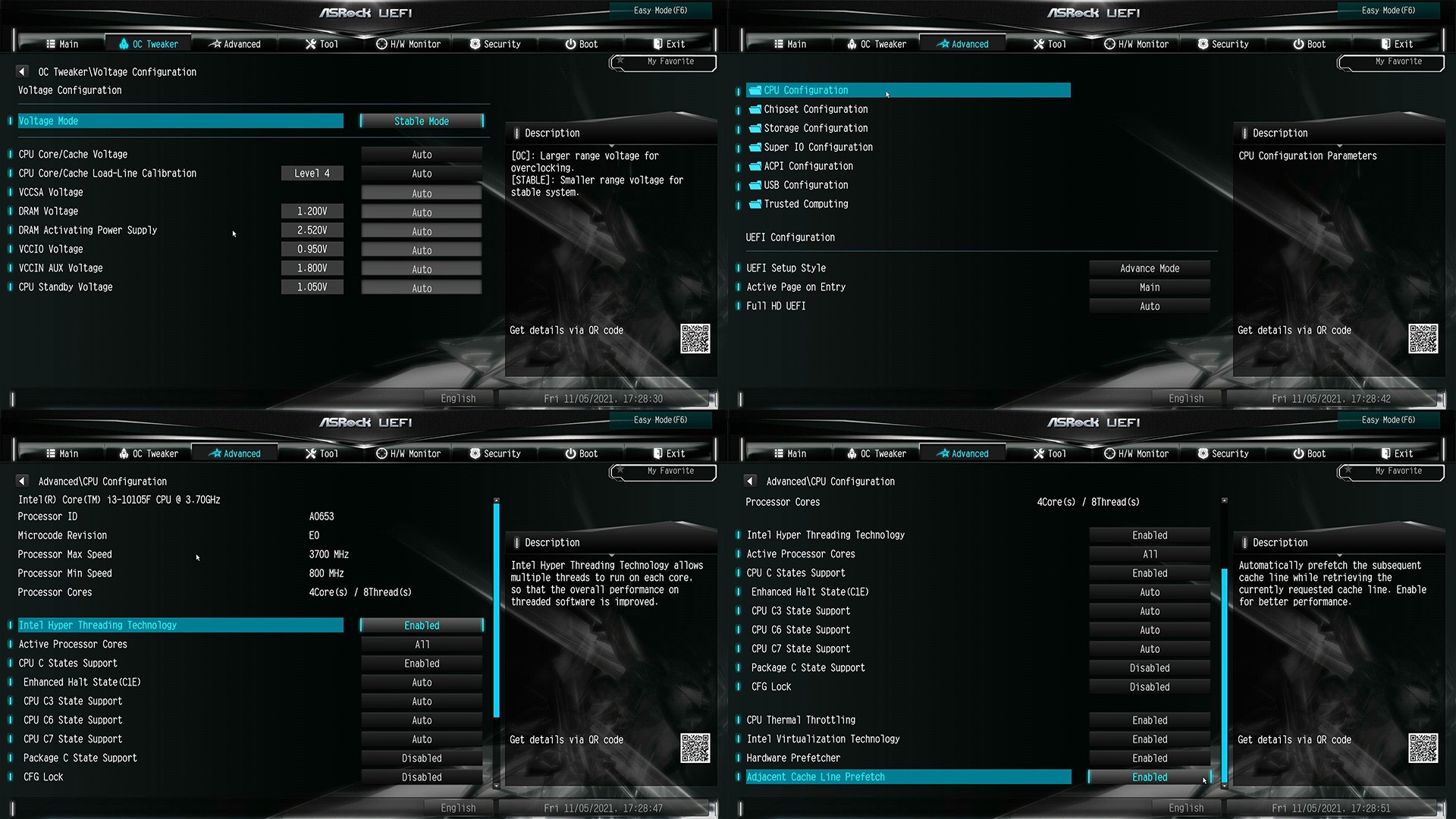Image resolution: width=1456 pixels, height=819 pixels.
Task: Open the Storage Configuration folder
Action: tap(815, 128)
